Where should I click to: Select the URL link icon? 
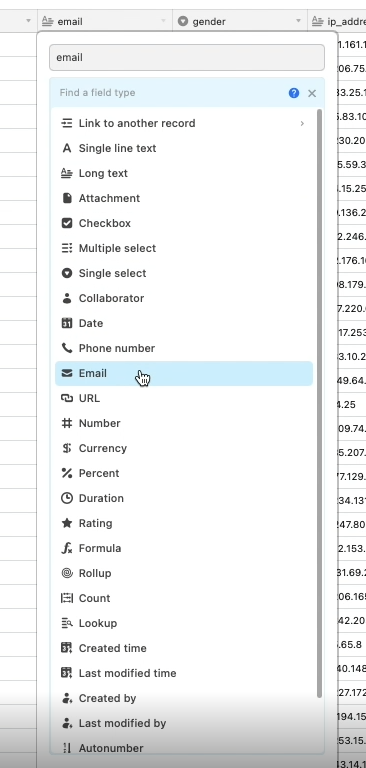[x=67, y=398]
